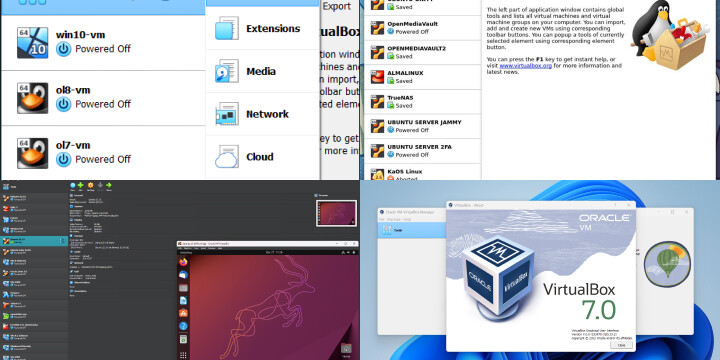Click the New button in dark toolbar
This screenshot has width=720, height=360.
(x=73, y=186)
